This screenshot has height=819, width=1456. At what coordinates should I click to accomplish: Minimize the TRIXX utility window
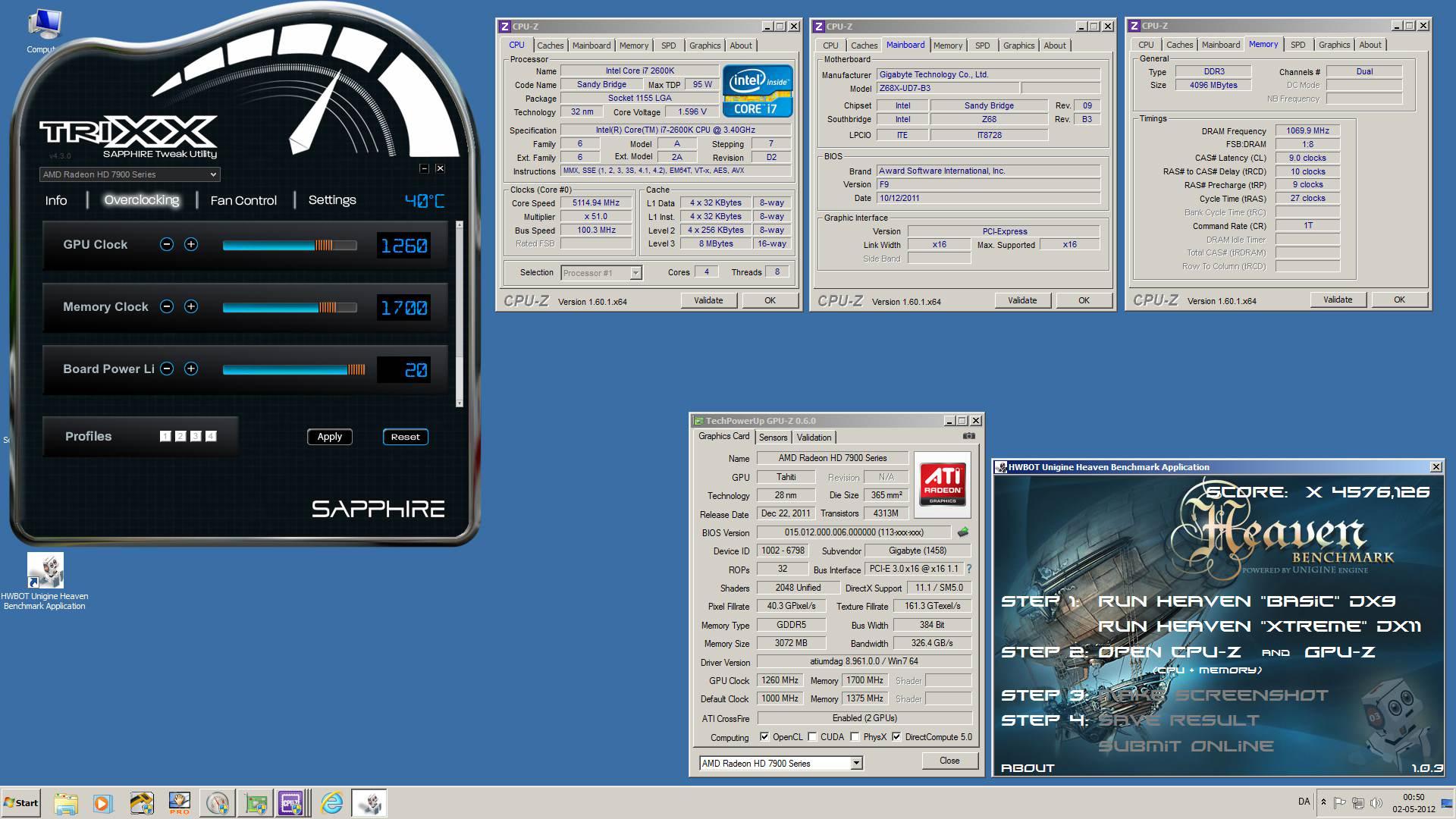click(424, 168)
